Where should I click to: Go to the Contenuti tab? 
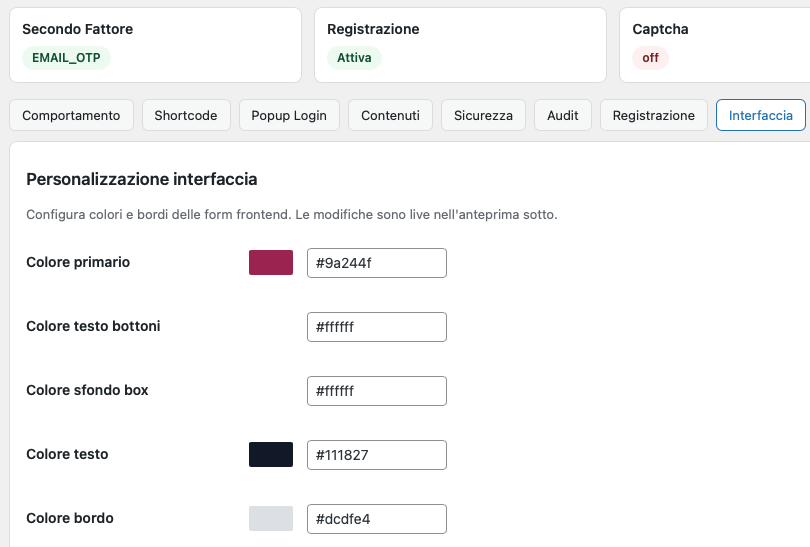point(390,115)
